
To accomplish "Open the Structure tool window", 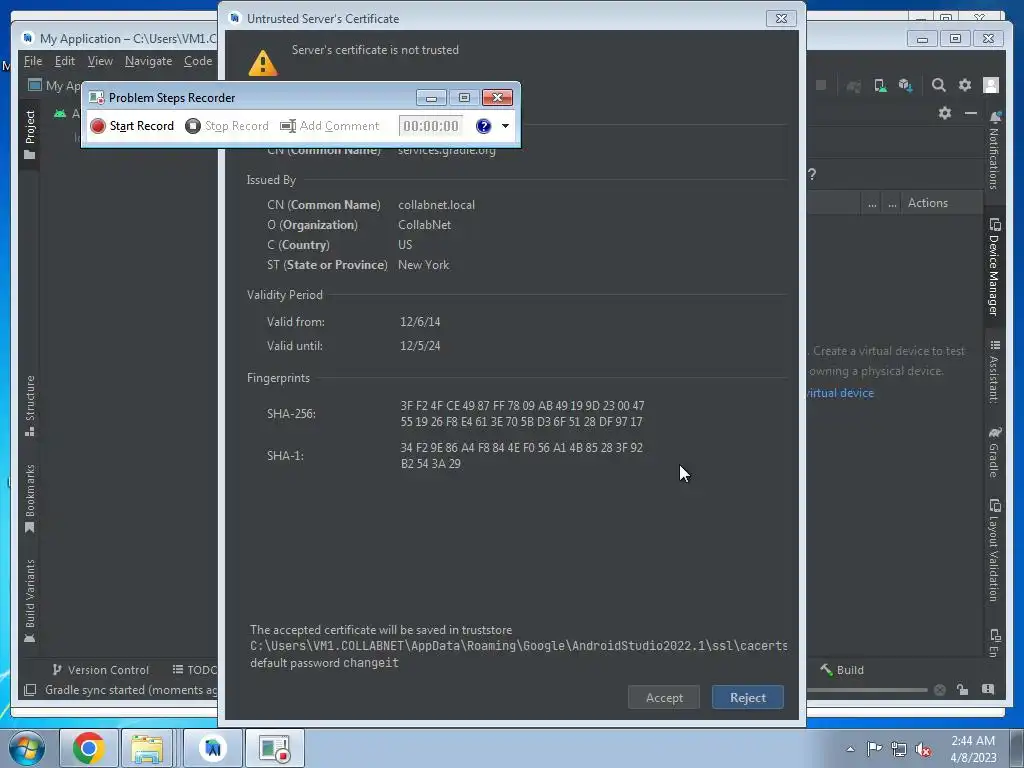I will (x=29, y=405).
